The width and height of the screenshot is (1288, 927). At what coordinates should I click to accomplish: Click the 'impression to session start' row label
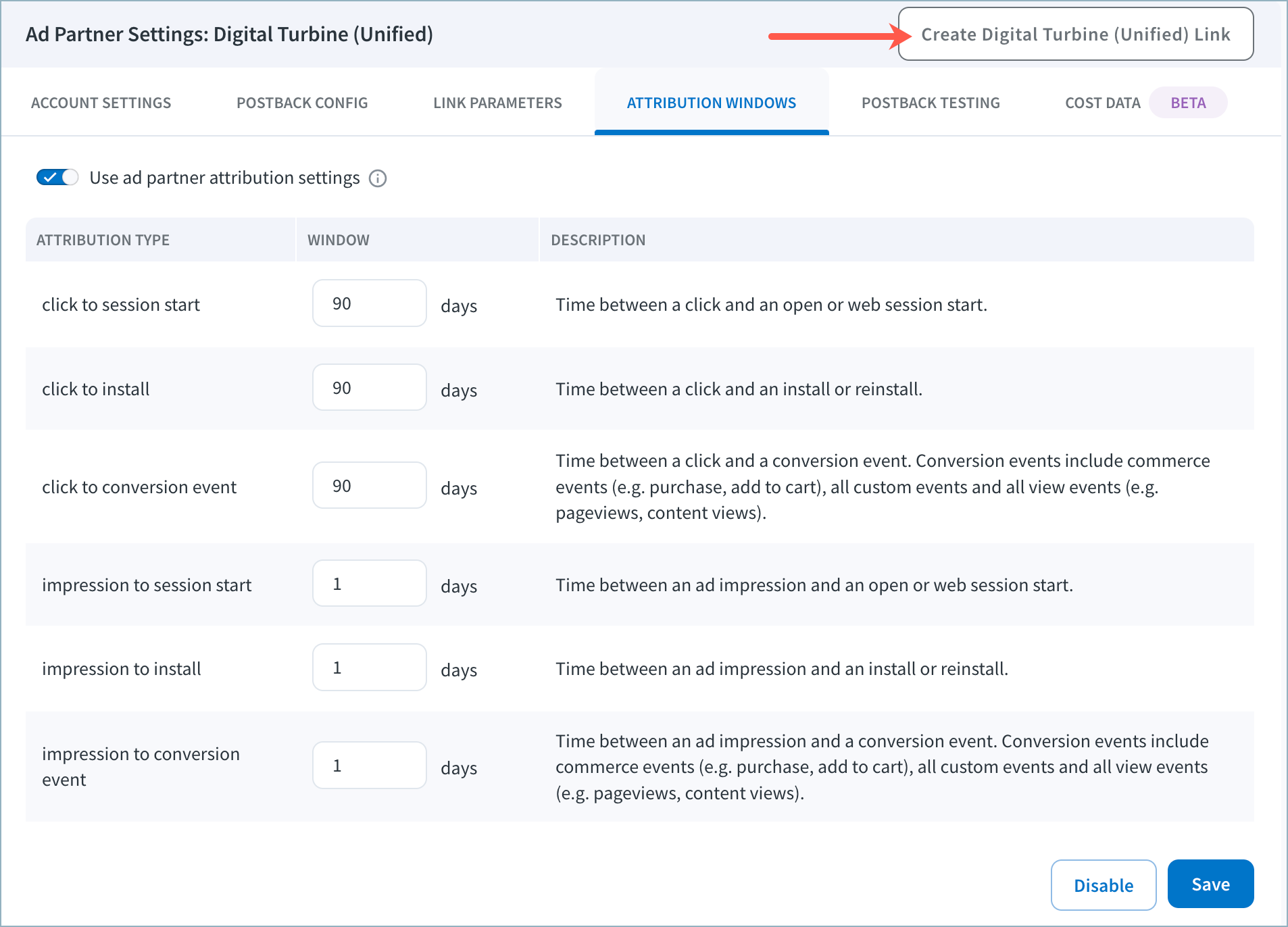click(x=147, y=585)
